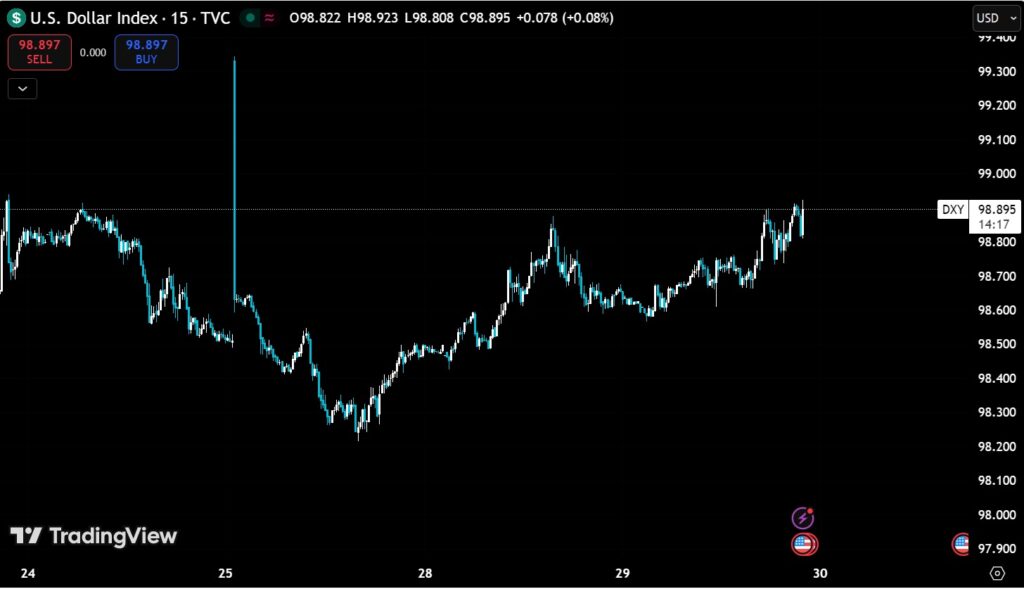This screenshot has width=1024, height=589.
Task: Click the 99.300 price axis label
Action: (x=997, y=71)
